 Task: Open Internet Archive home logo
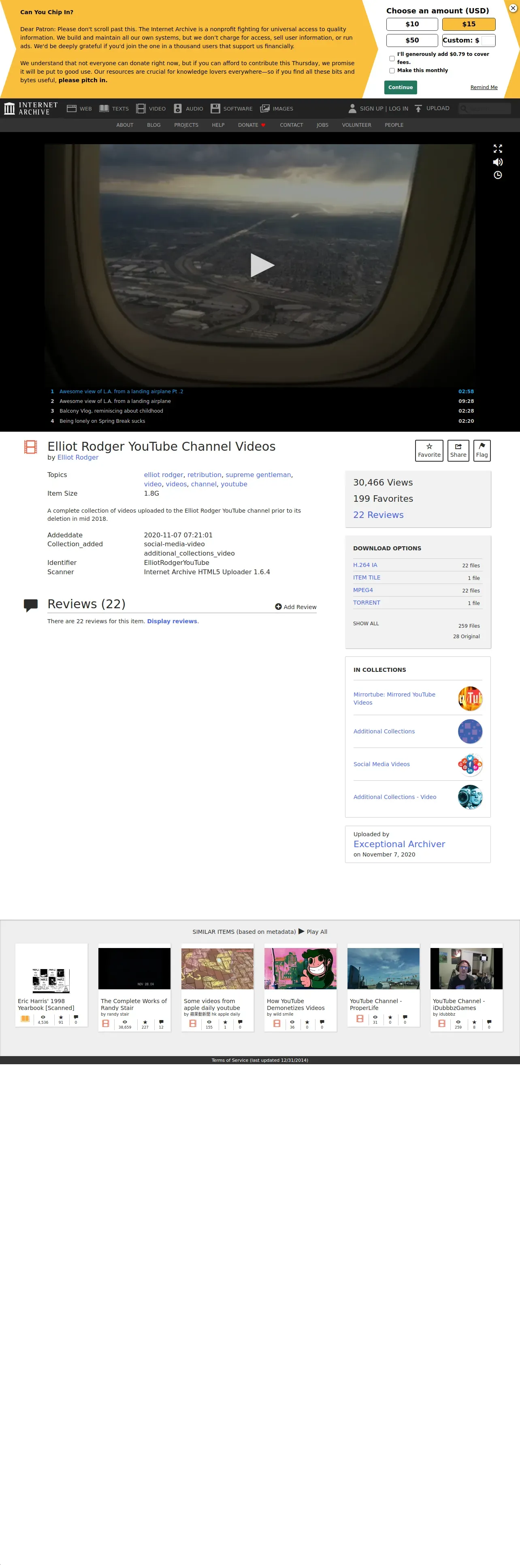click(31, 109)
